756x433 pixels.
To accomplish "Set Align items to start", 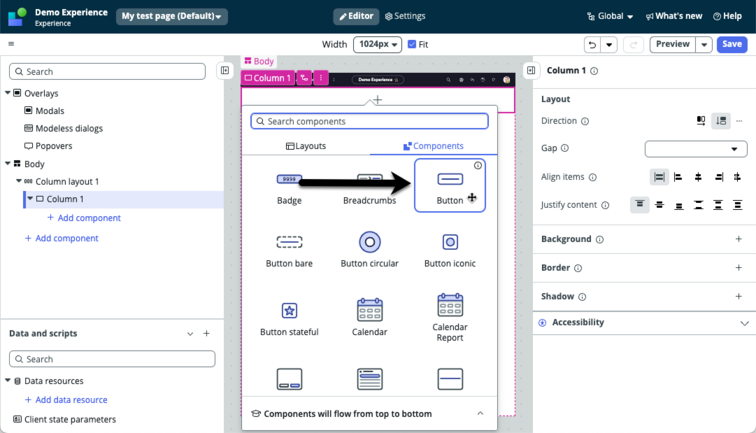I will tap(678, 177).
